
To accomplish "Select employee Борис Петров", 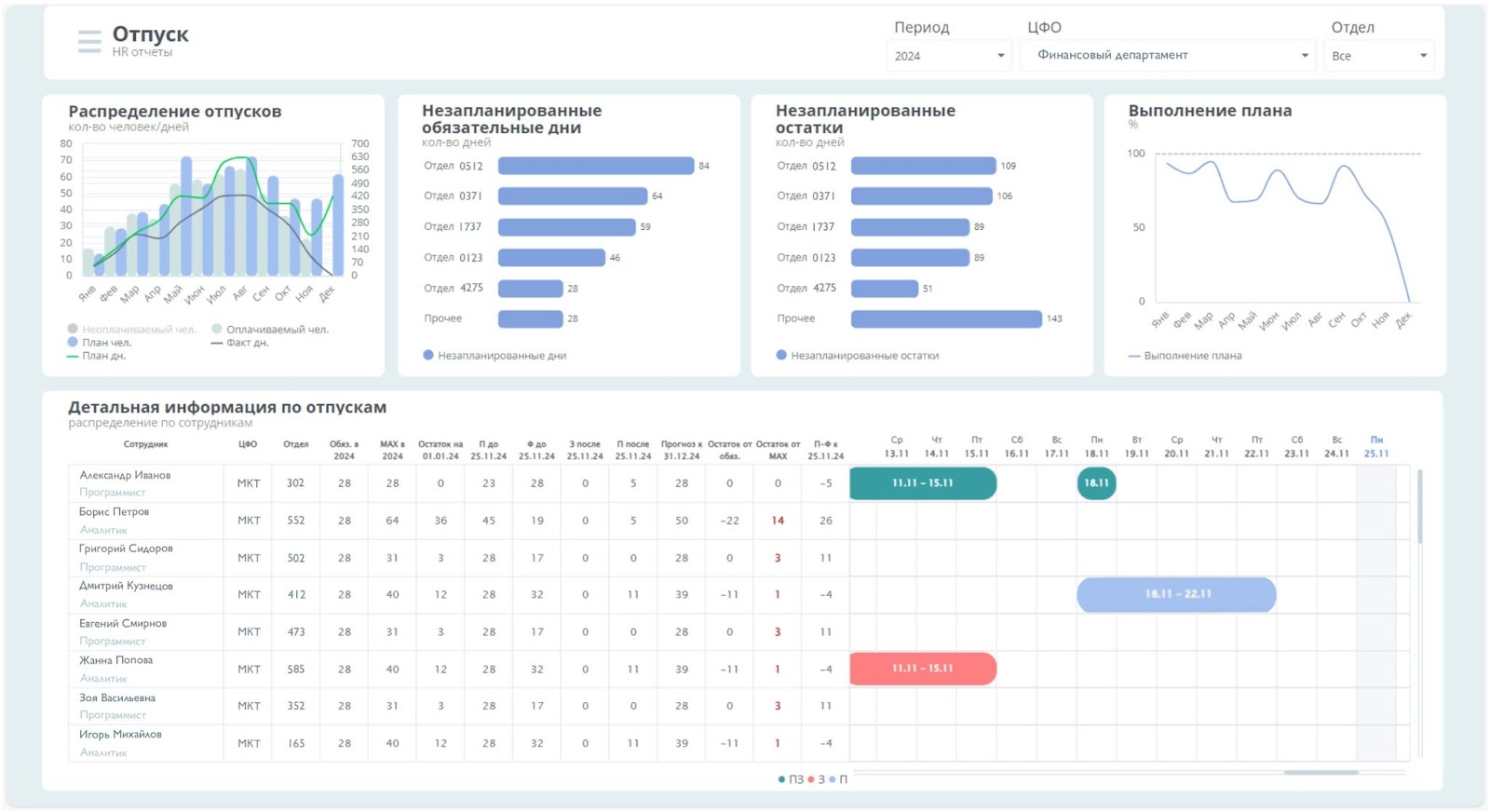I will [114, 511].
